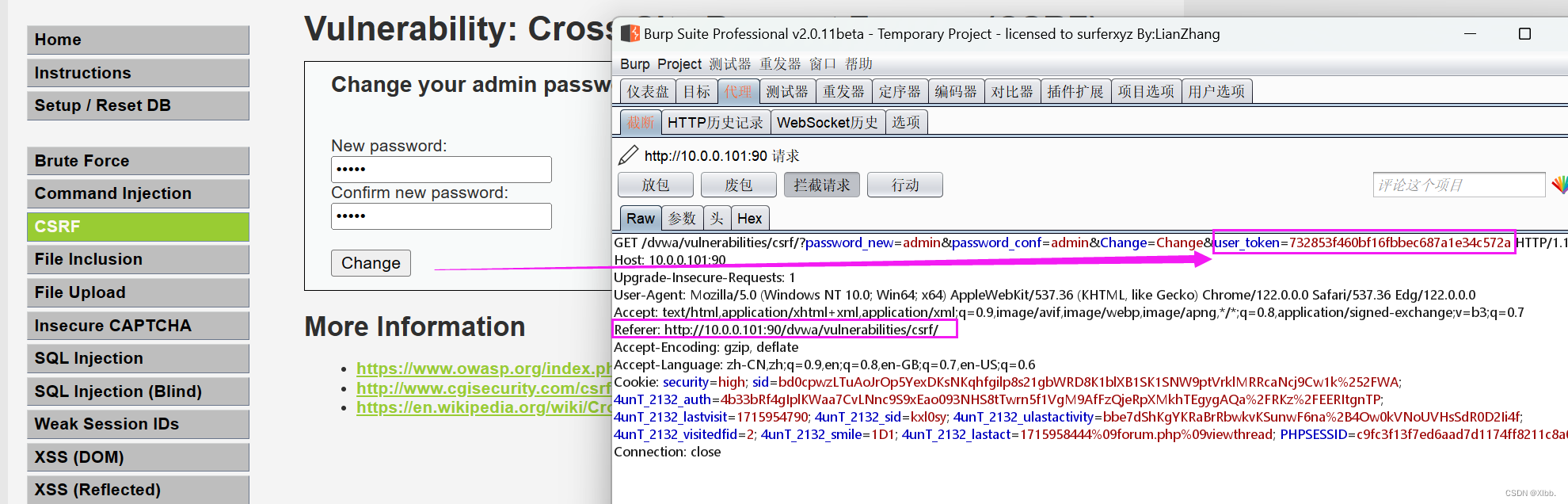Click the 放包 forward button
Viewport: 1568px width, 504px height.
(x=656, y=185)
